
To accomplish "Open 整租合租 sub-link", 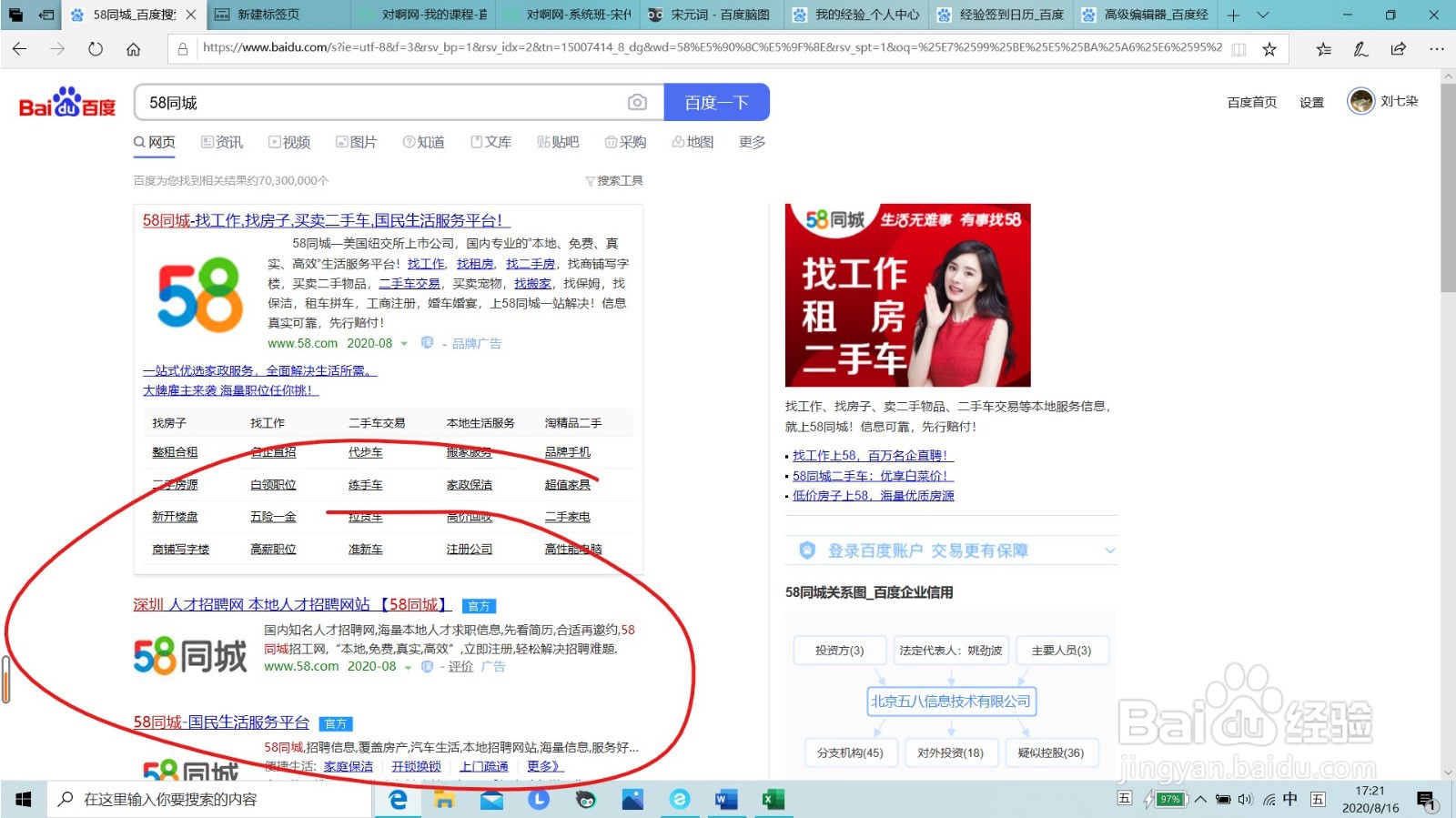I will 175,452.
